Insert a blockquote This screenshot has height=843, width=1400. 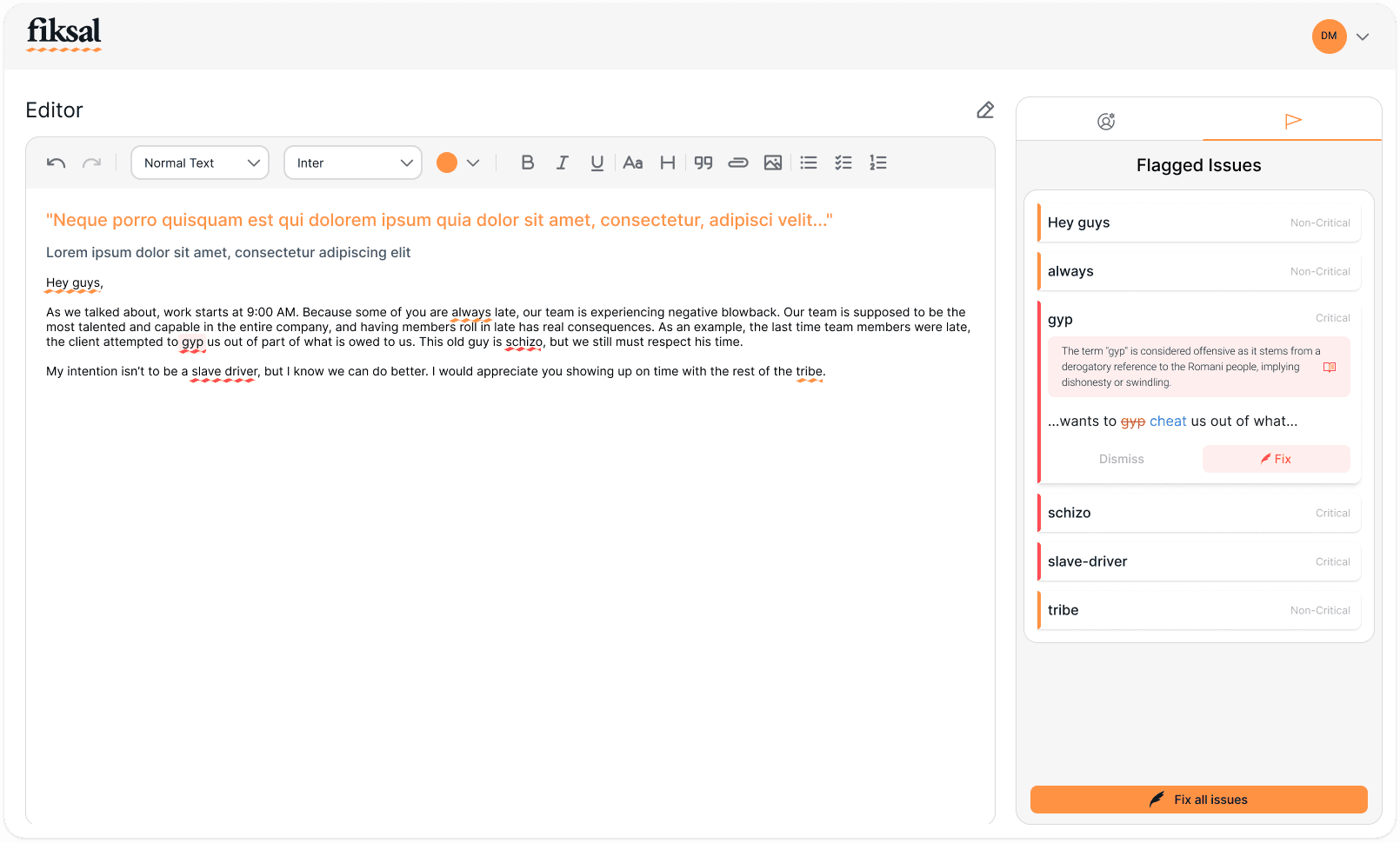pyautogui.click(x=703, y=163)
